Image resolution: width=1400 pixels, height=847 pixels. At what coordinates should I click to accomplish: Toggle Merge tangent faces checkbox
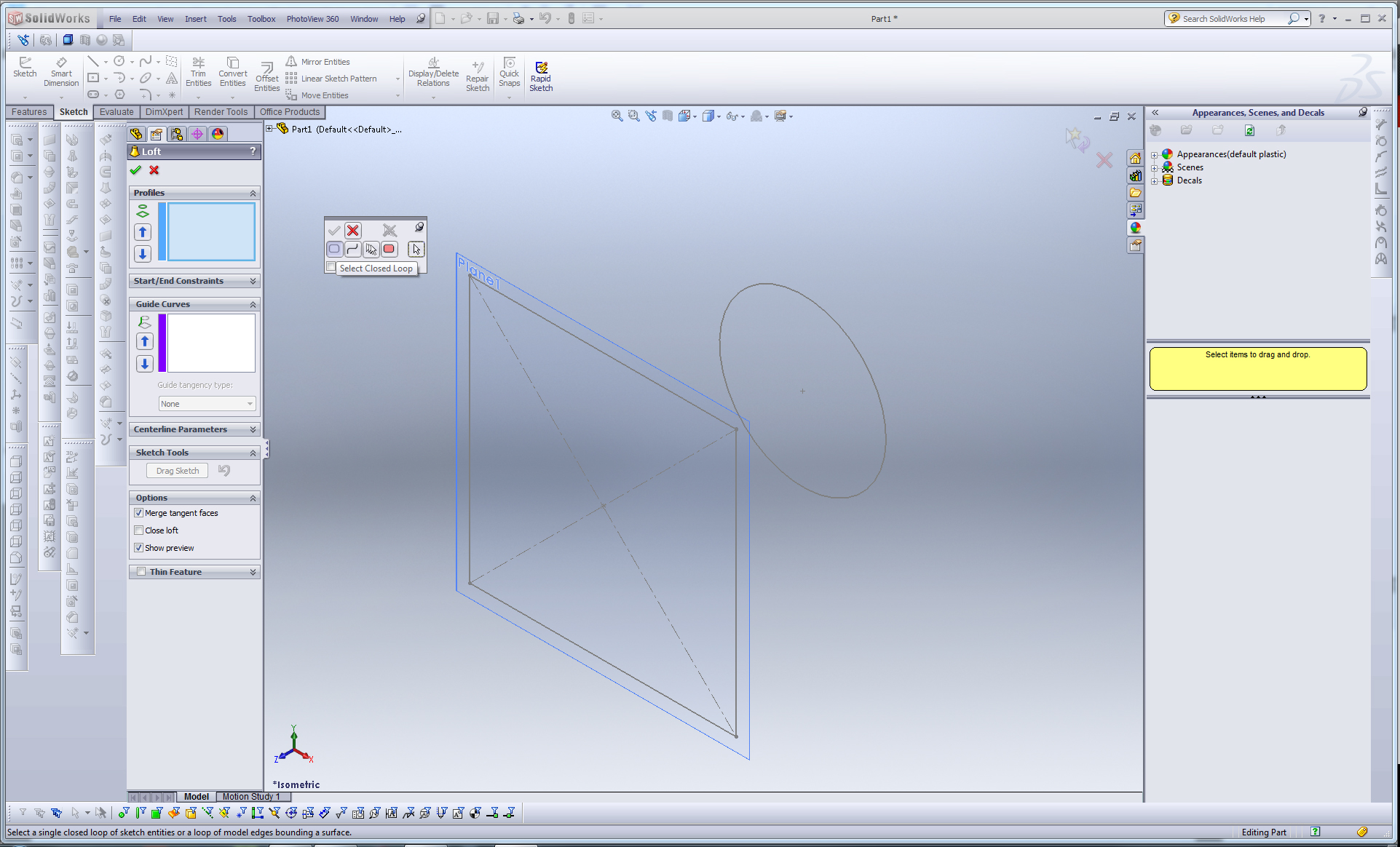138,513
